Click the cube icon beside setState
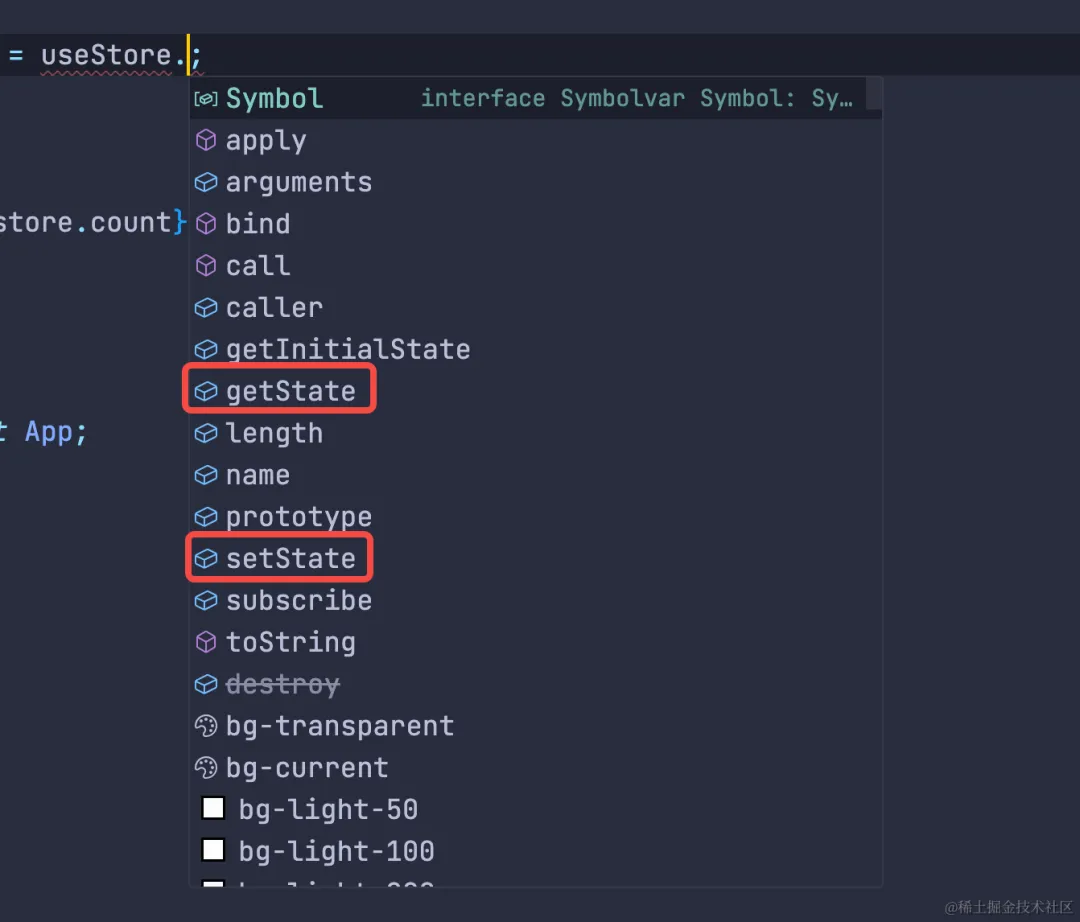This screenshot has width=1080, height=922. (x=205, y=559)
